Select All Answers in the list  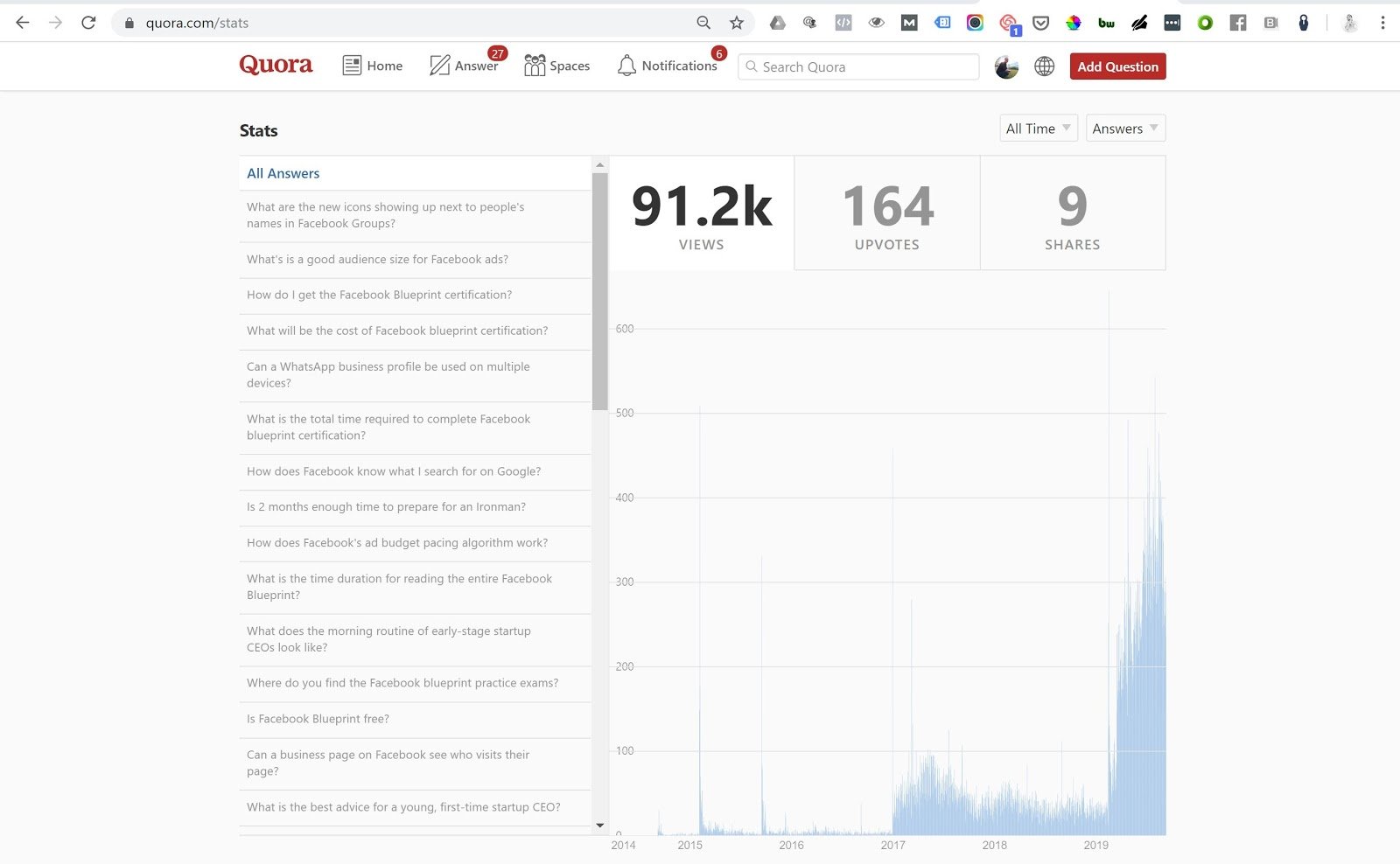pyautogui.click(x=415, y=173)
